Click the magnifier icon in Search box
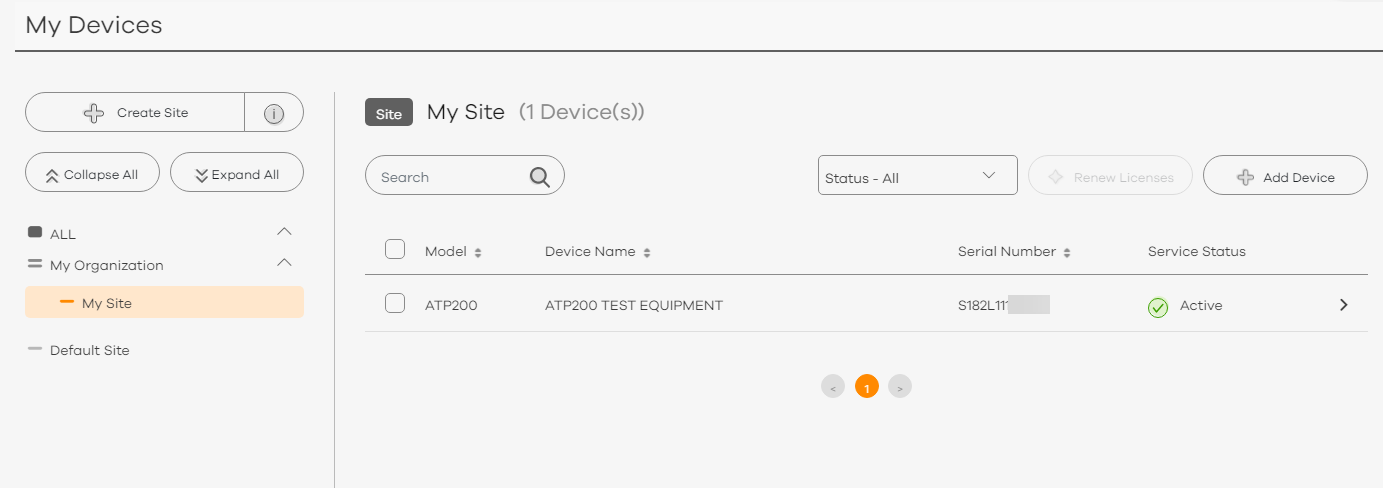Viewport: 1383px width, 488px height. (539, 177)
